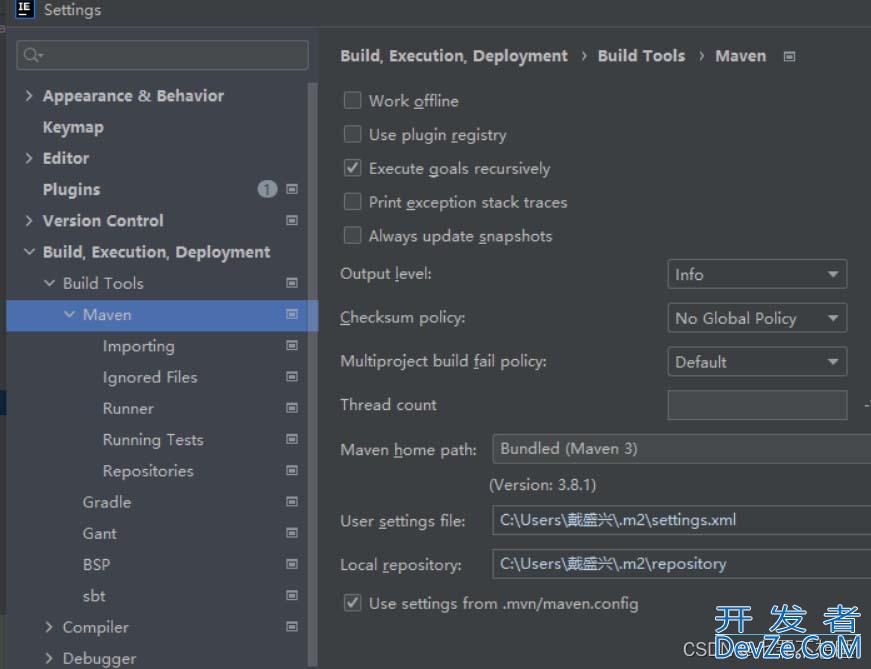Enable the Work offline checkbox
This screenshot has width=871, height=669.
pyautogui.click(x=353, y=101)
